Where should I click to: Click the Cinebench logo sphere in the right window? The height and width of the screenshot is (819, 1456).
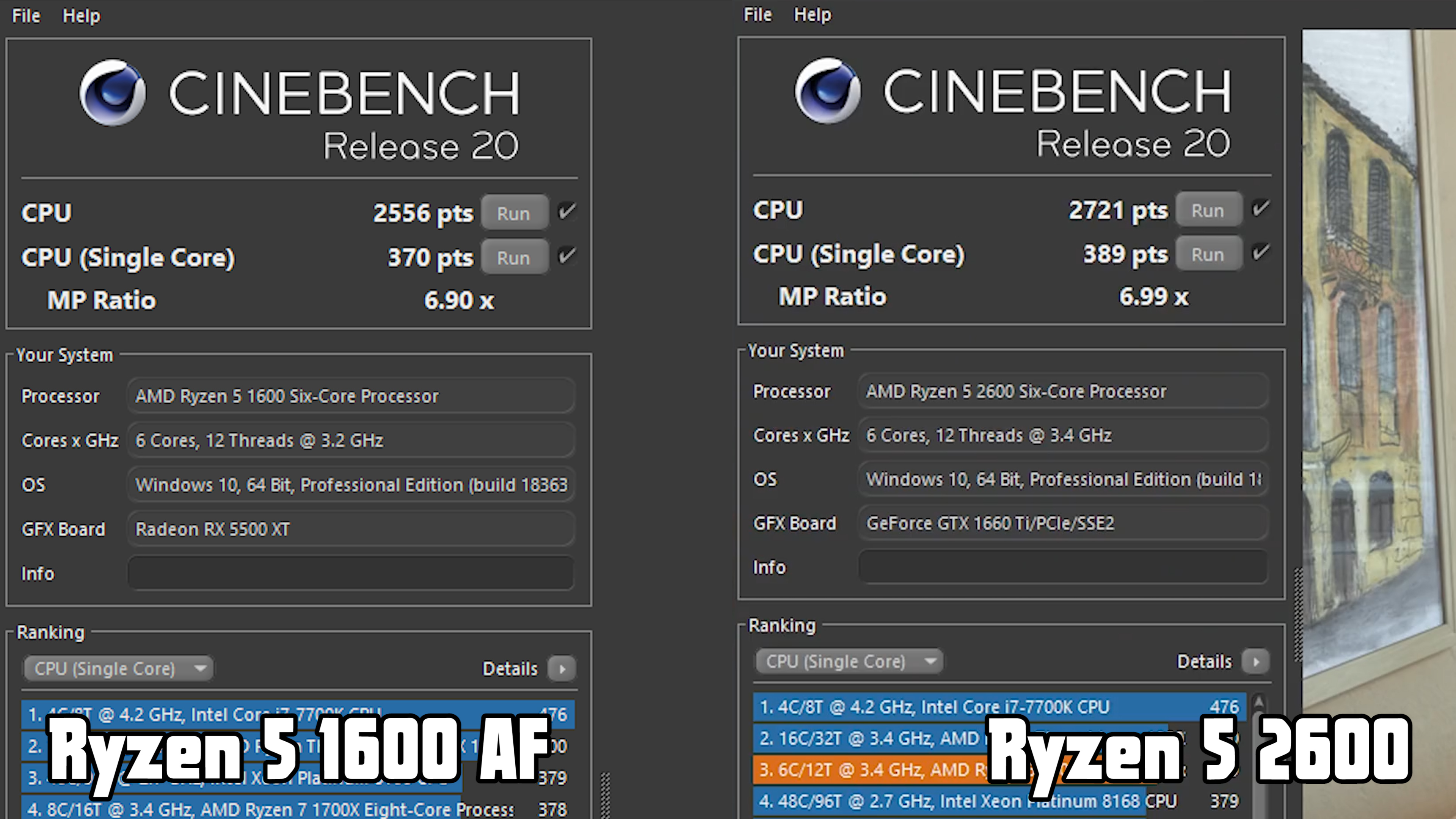click(828, 90)
